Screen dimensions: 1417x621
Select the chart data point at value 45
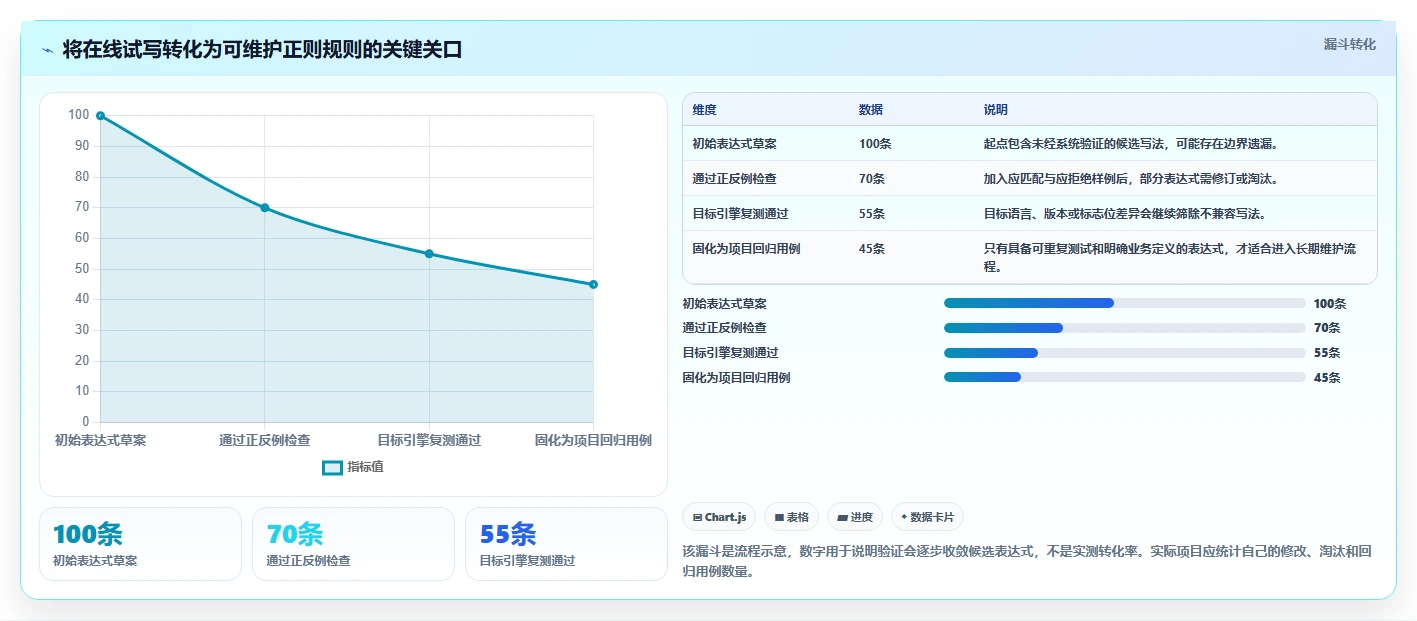pos(594,285)
